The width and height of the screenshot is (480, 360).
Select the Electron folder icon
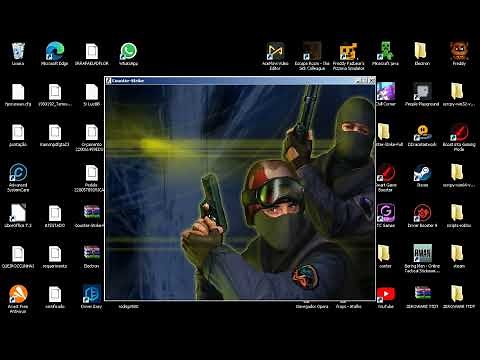(x=422, y=51)
